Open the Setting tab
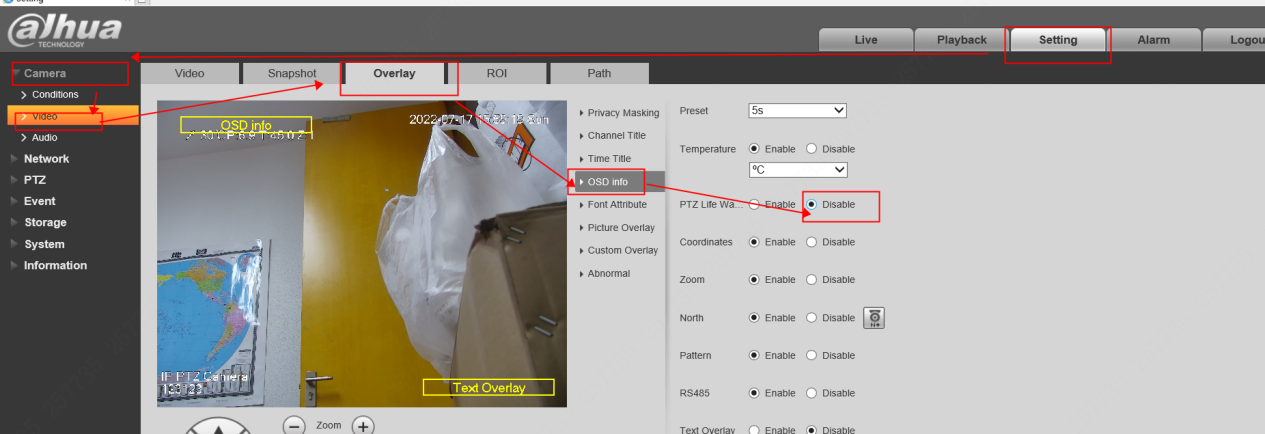The height and width of the screenshot is (434, 1265). tap(1058, 40)
